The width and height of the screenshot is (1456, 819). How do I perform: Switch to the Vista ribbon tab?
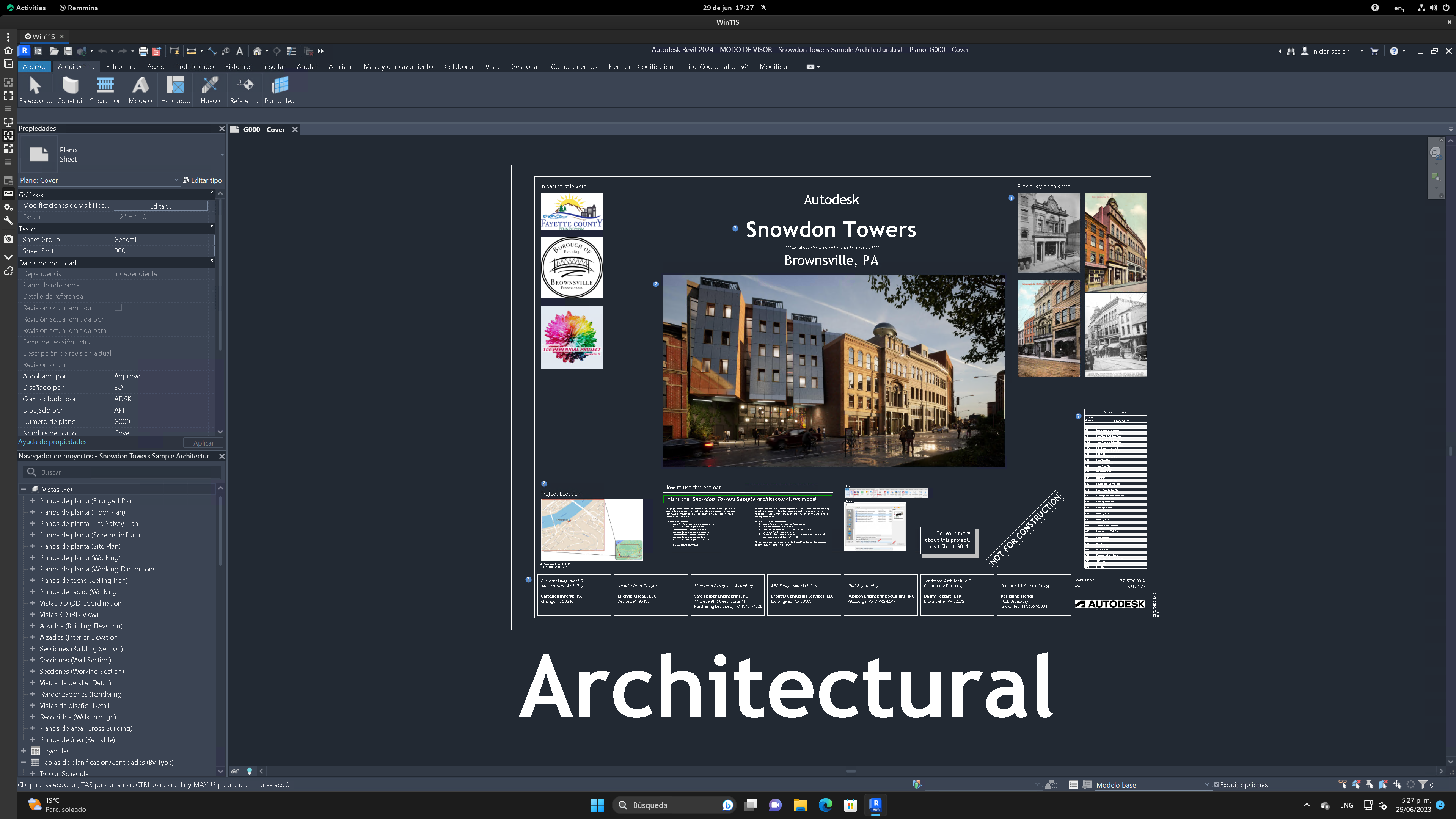coord(492,67)
